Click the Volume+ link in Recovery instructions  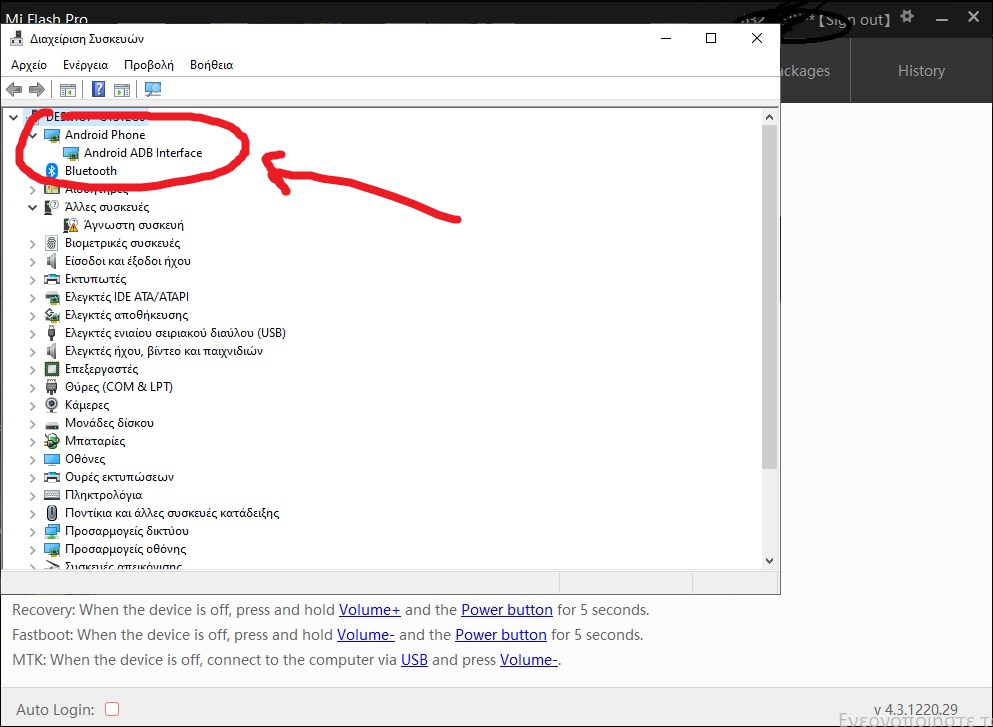point(369,610)
